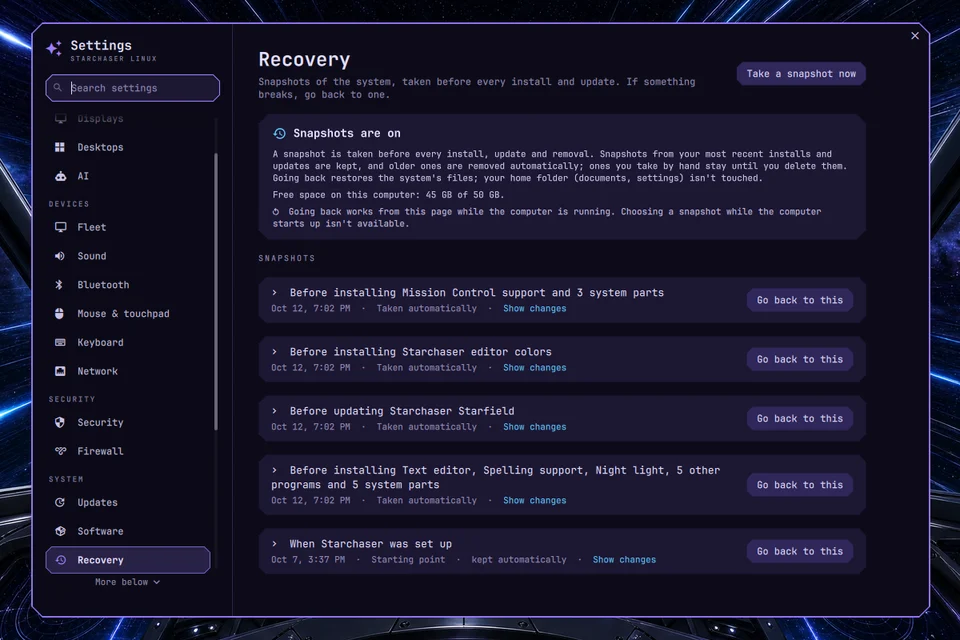Click the DEVICES section header

(69, 204)
